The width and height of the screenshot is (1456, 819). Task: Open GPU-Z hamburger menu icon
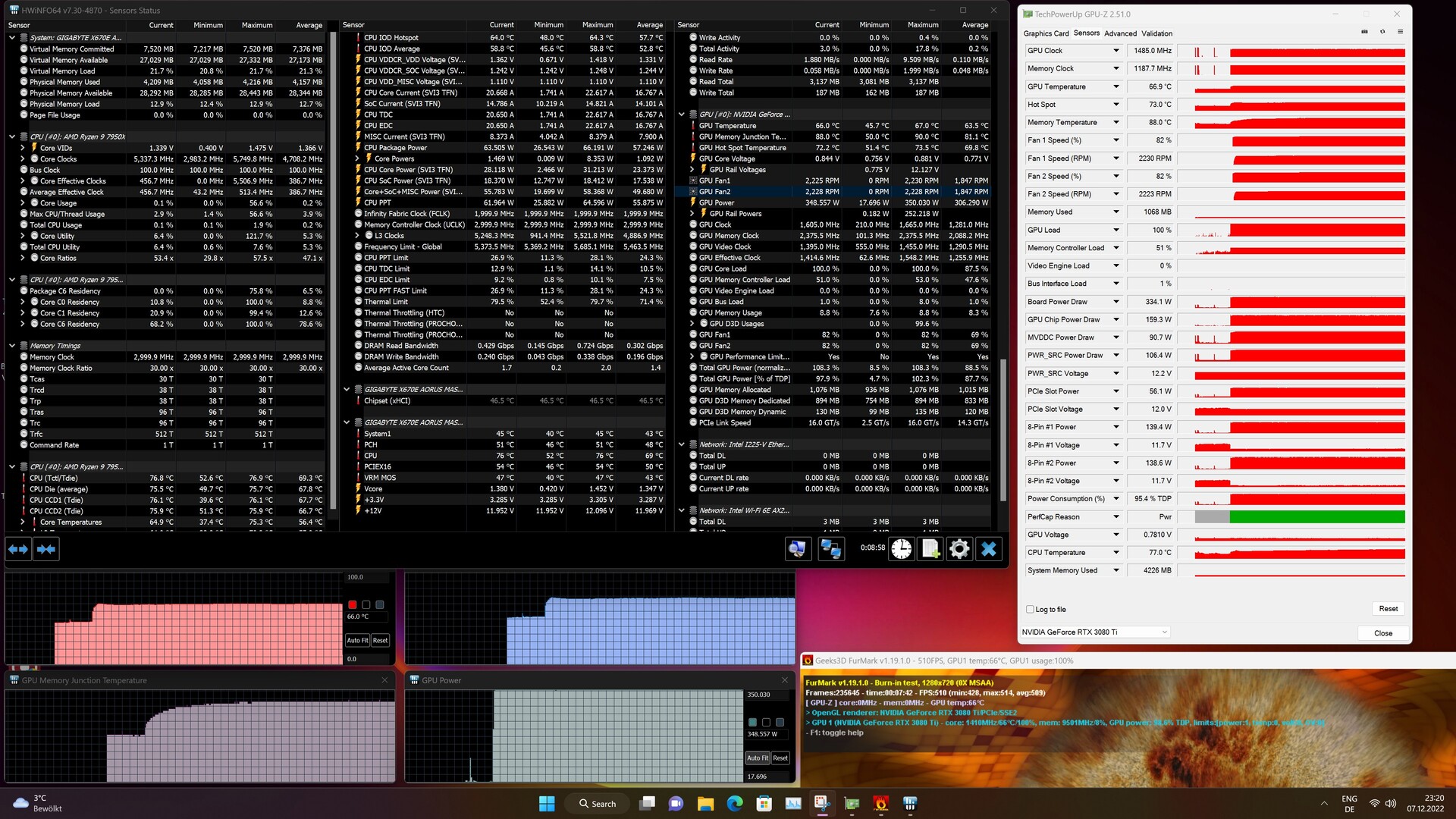(1400, 32)
